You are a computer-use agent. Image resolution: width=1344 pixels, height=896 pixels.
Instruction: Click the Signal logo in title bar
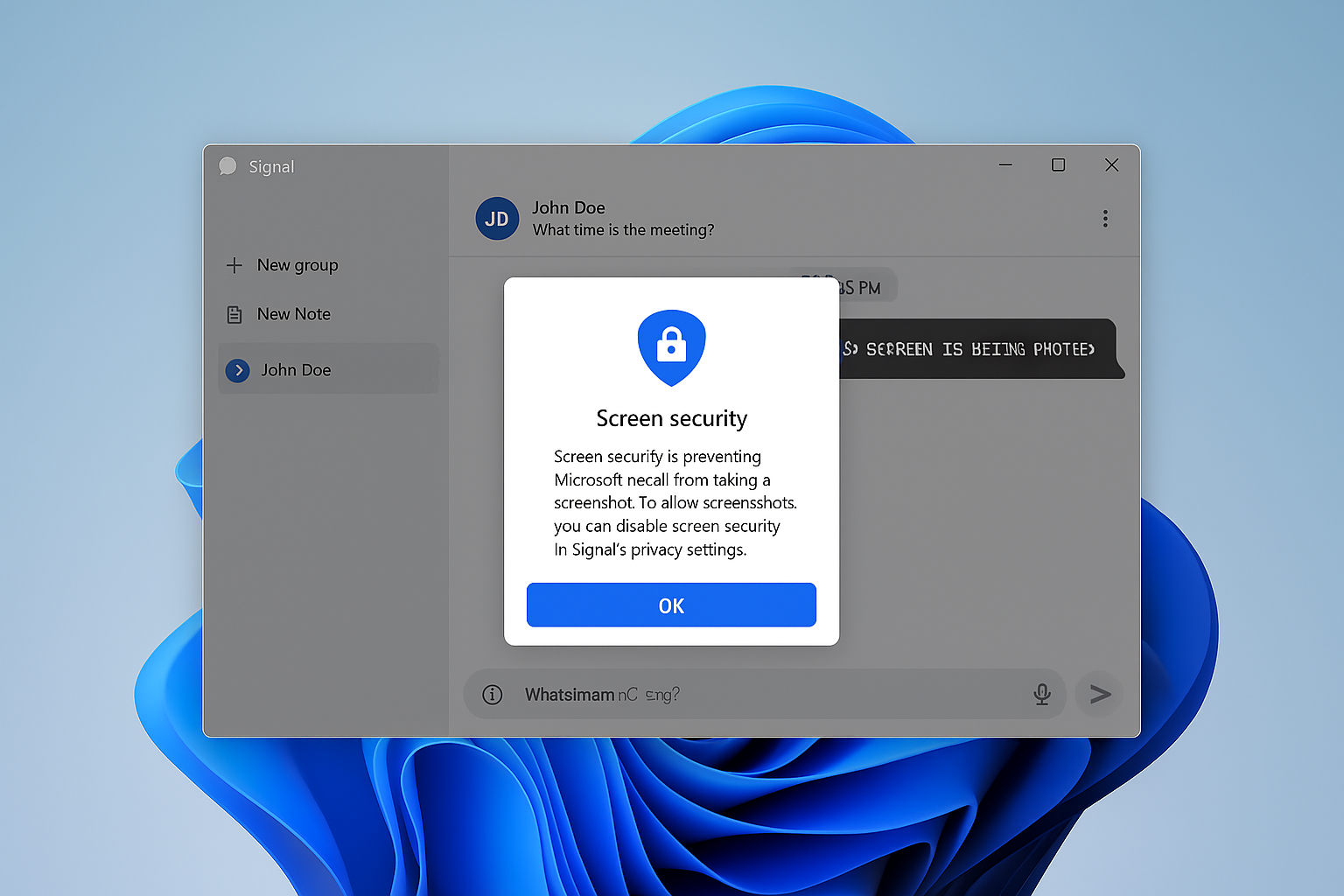(x=227, y=166)
